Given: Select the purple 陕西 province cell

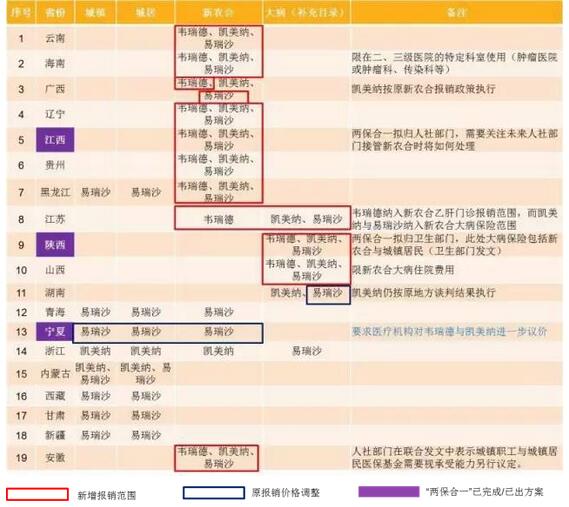Looking at the screenshot, I should point(55,245).
